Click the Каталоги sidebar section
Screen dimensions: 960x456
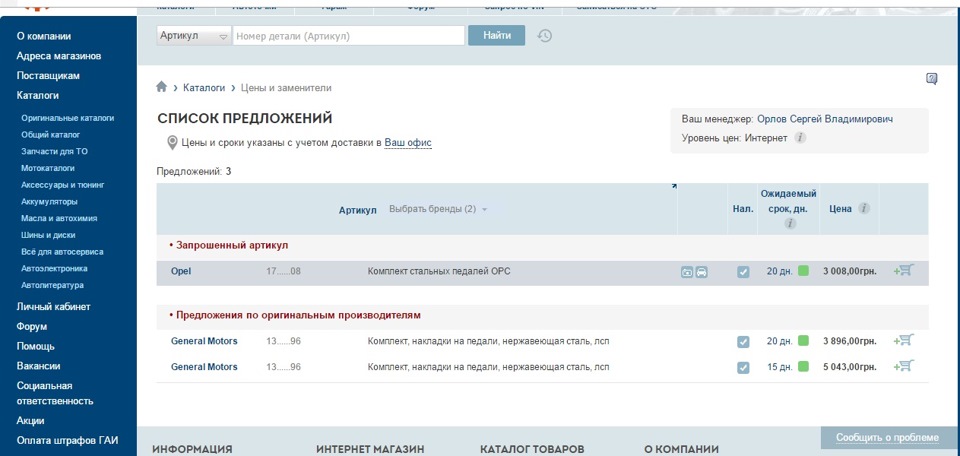coord(37,95)
